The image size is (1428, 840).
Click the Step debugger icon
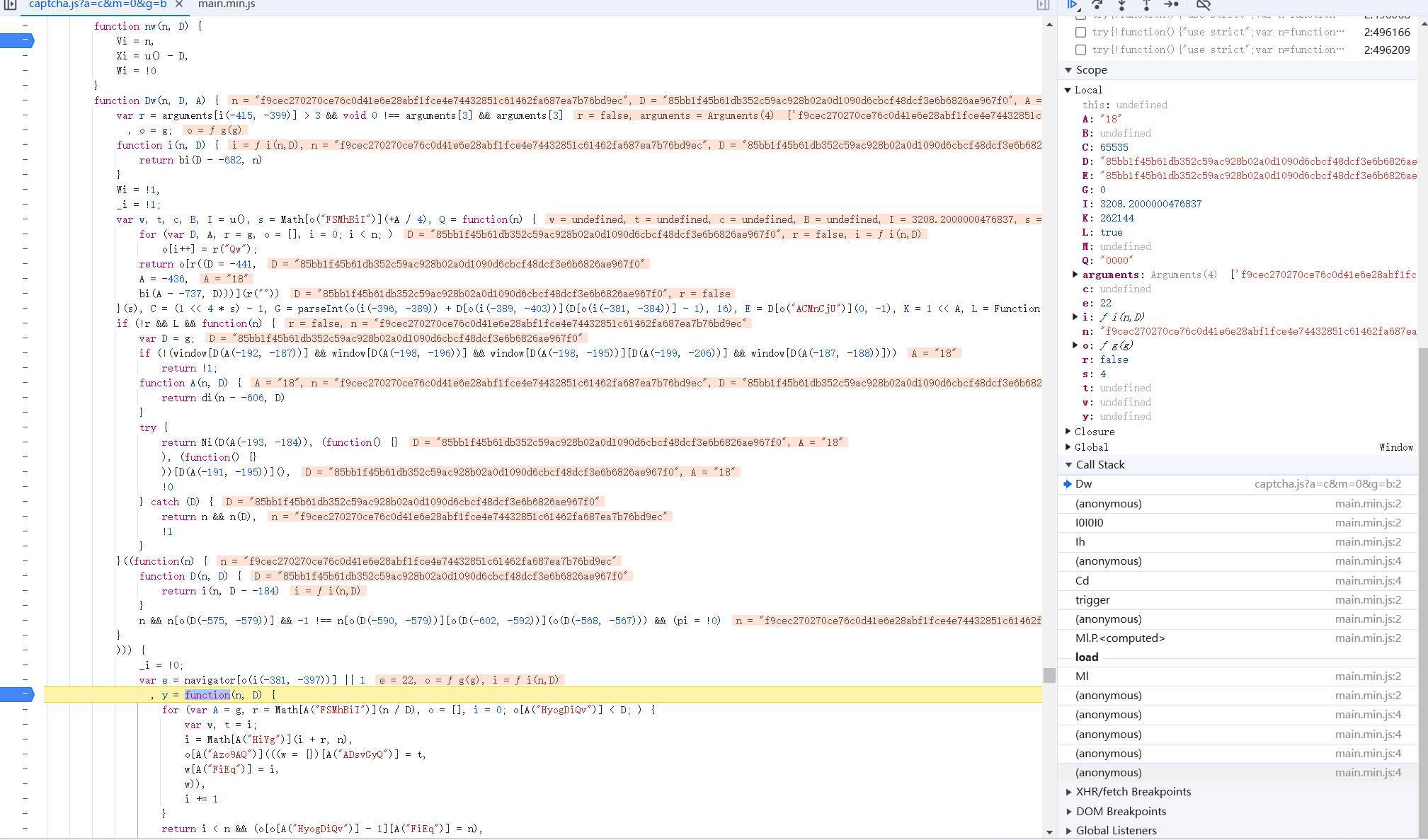[x=1171, y=4]
